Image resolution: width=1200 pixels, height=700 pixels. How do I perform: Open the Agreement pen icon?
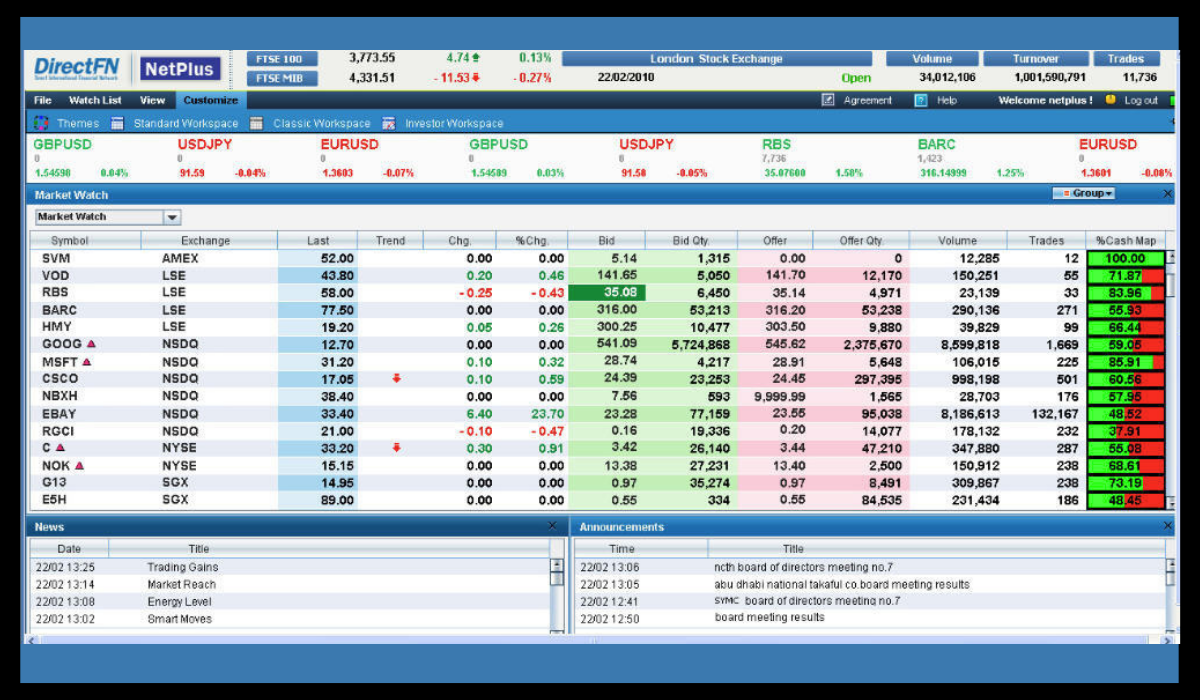[828, 100]
